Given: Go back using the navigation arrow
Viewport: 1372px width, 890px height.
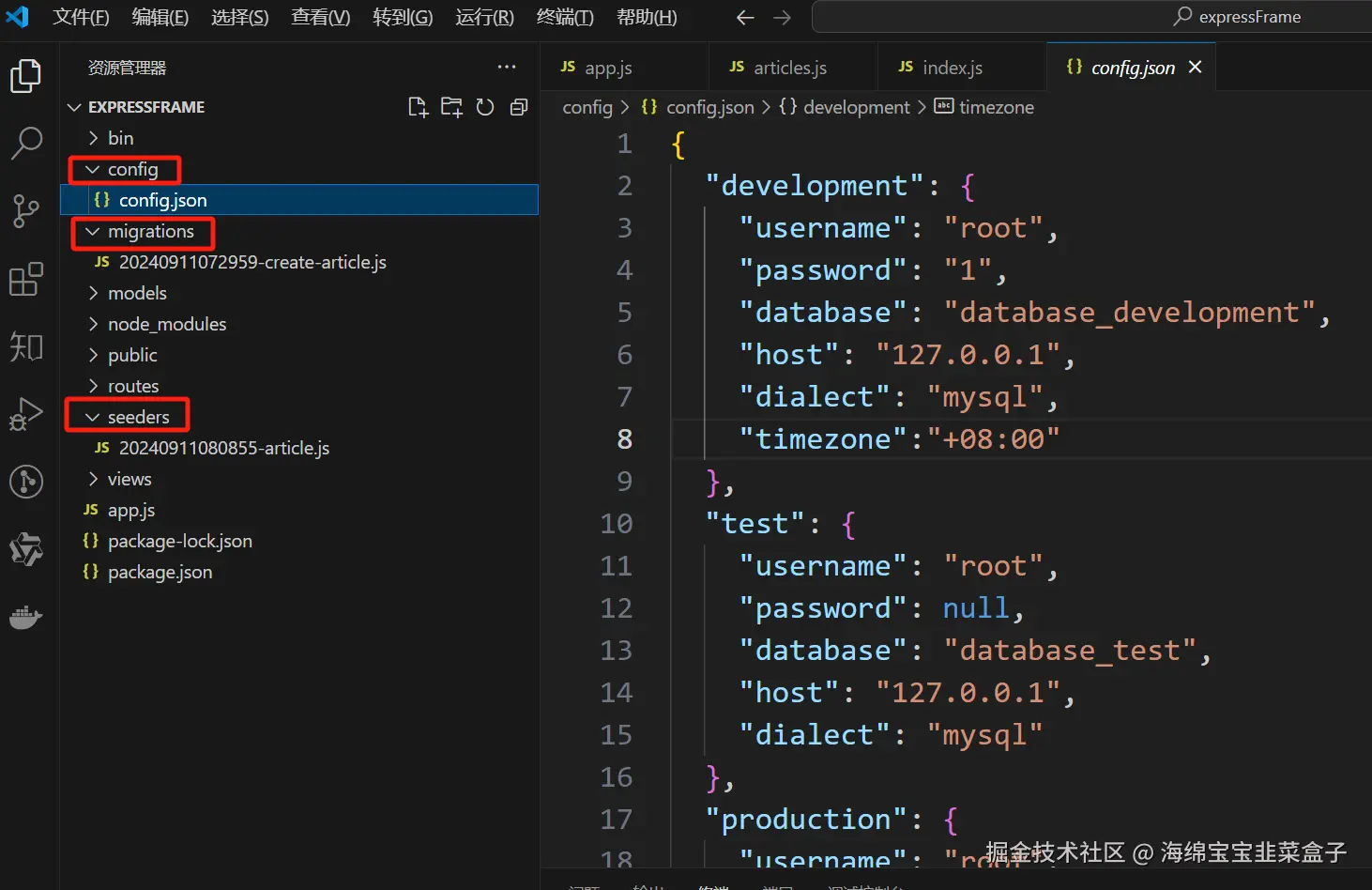Looking at the screenshot, I should [745, 17].
